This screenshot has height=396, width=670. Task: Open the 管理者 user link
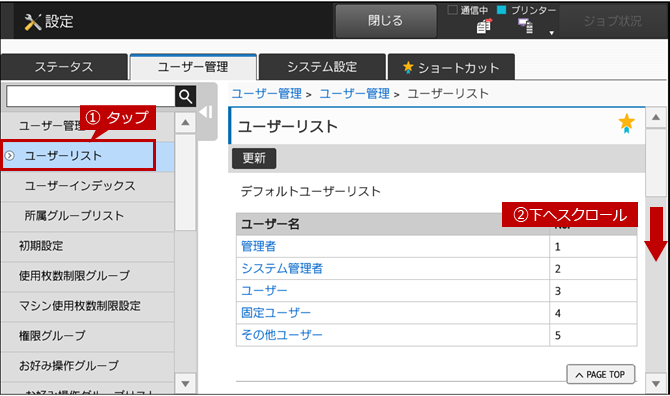[x=259, y=246]
